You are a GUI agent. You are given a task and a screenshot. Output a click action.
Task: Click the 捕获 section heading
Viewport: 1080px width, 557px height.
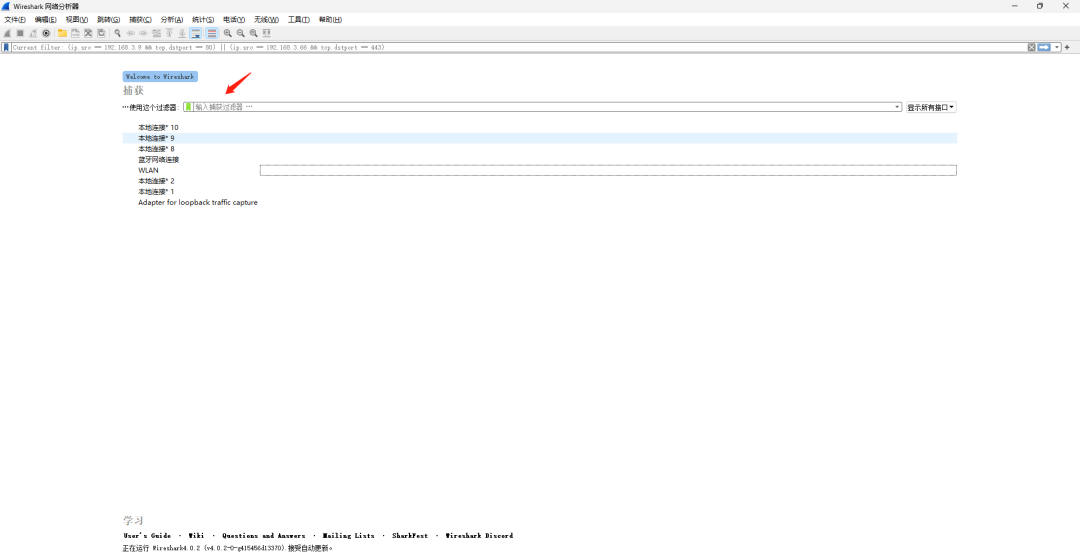(x=134, y=91)
